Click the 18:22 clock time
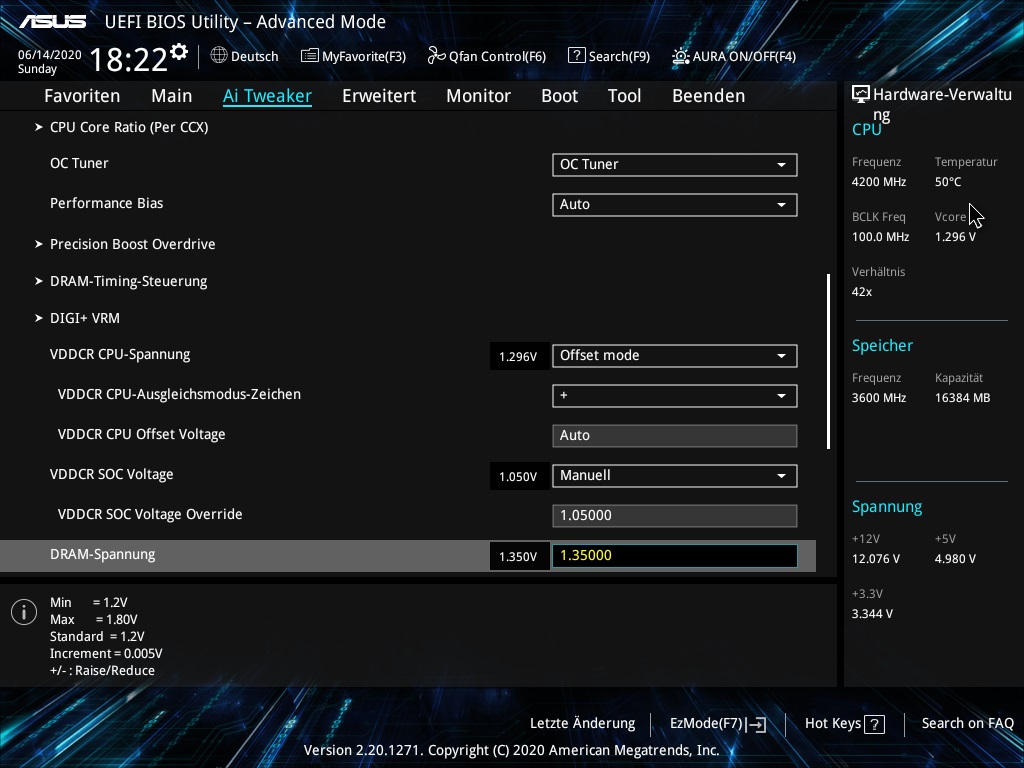The image size is (1024, 768). point(128,59)
